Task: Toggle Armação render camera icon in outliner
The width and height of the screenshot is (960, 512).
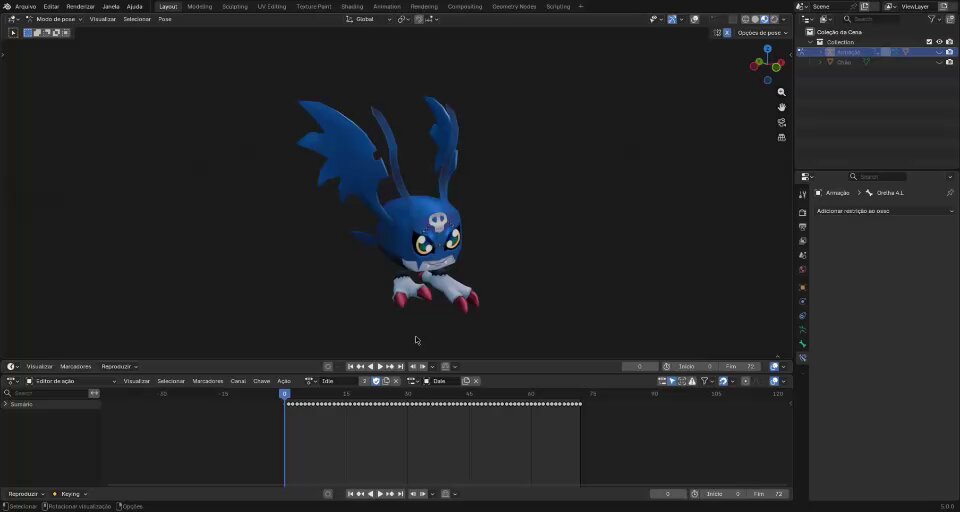Action: point(950,52)
